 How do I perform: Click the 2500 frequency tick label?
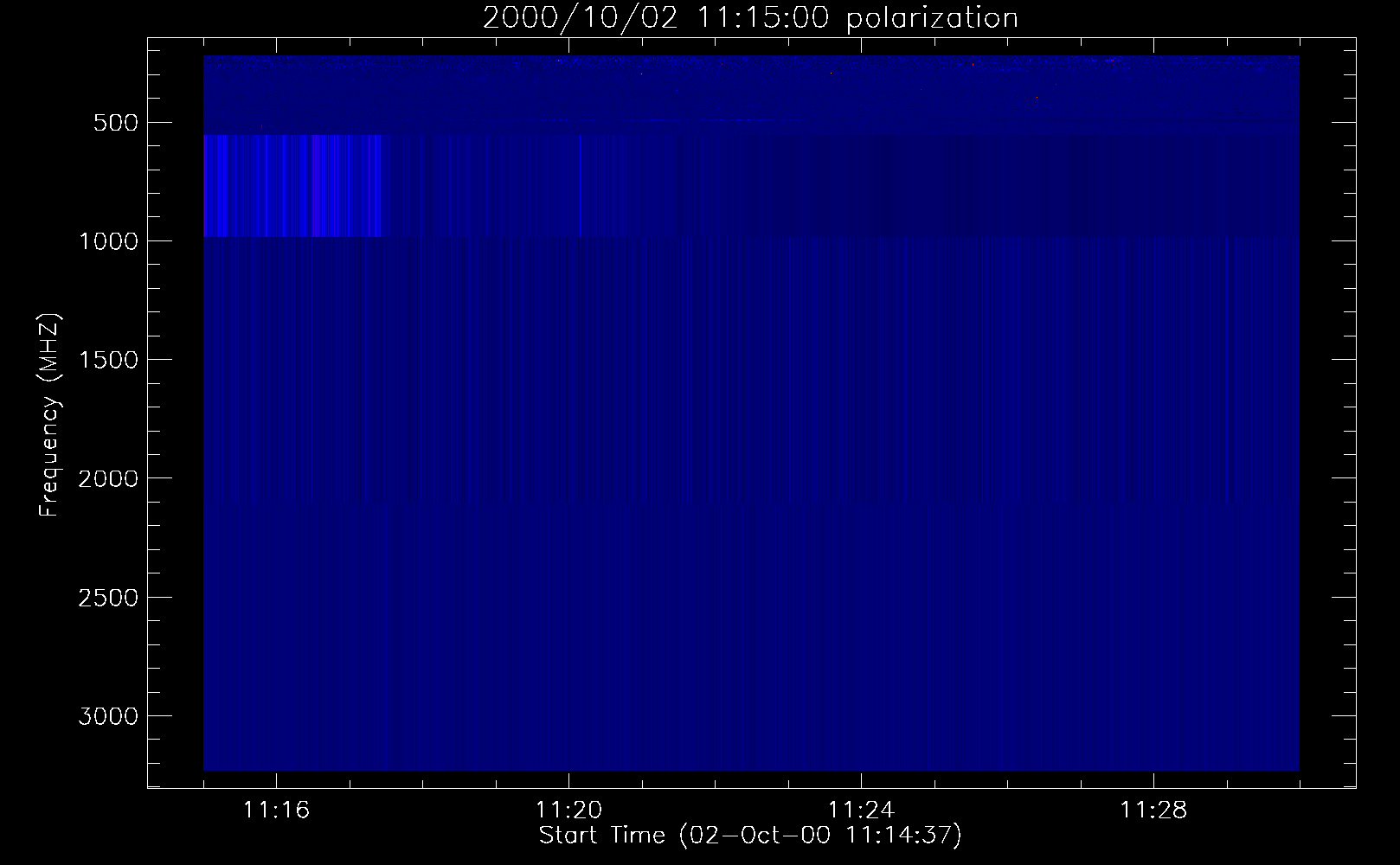pos(108,598)
